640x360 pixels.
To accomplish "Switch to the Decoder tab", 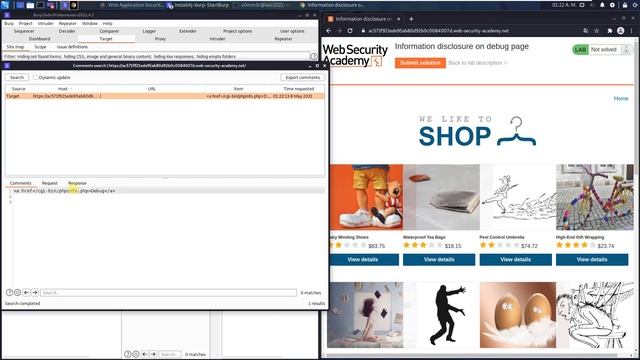I will (x=67, y=31).
